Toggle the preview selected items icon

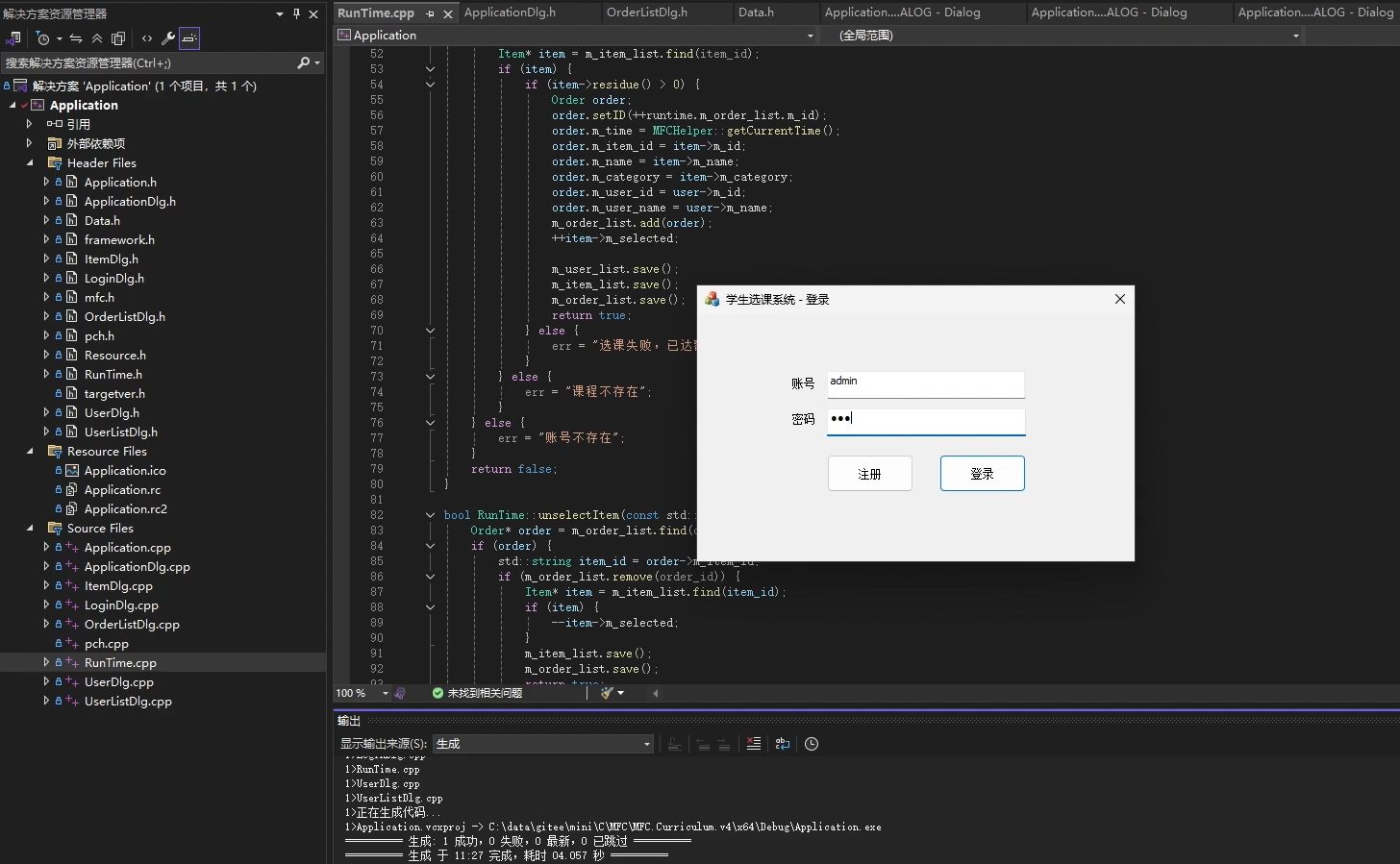(x=189, y=38)
